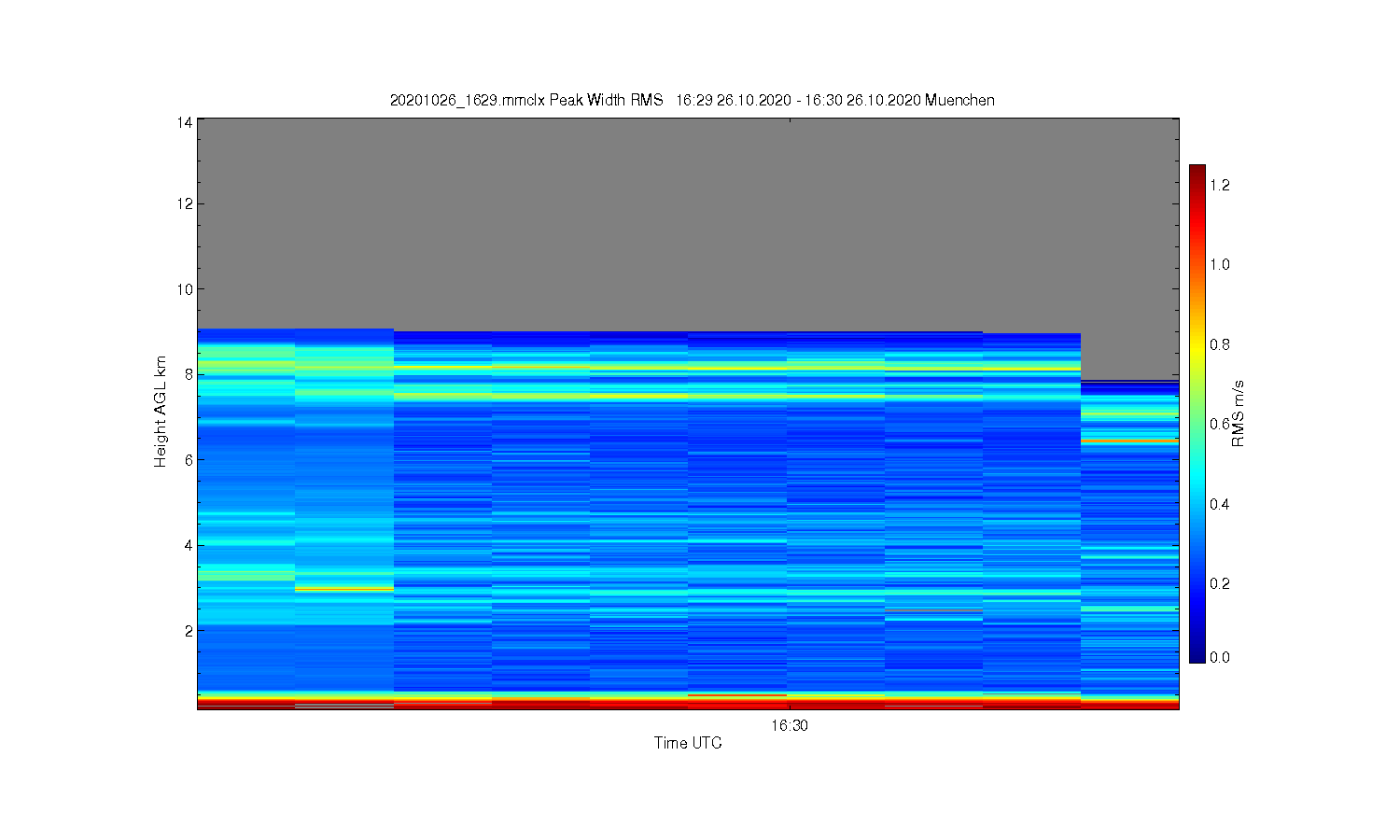1400x840 pixels.
Task: Click the Height AGL km axis label
Action: coord(161,412)
